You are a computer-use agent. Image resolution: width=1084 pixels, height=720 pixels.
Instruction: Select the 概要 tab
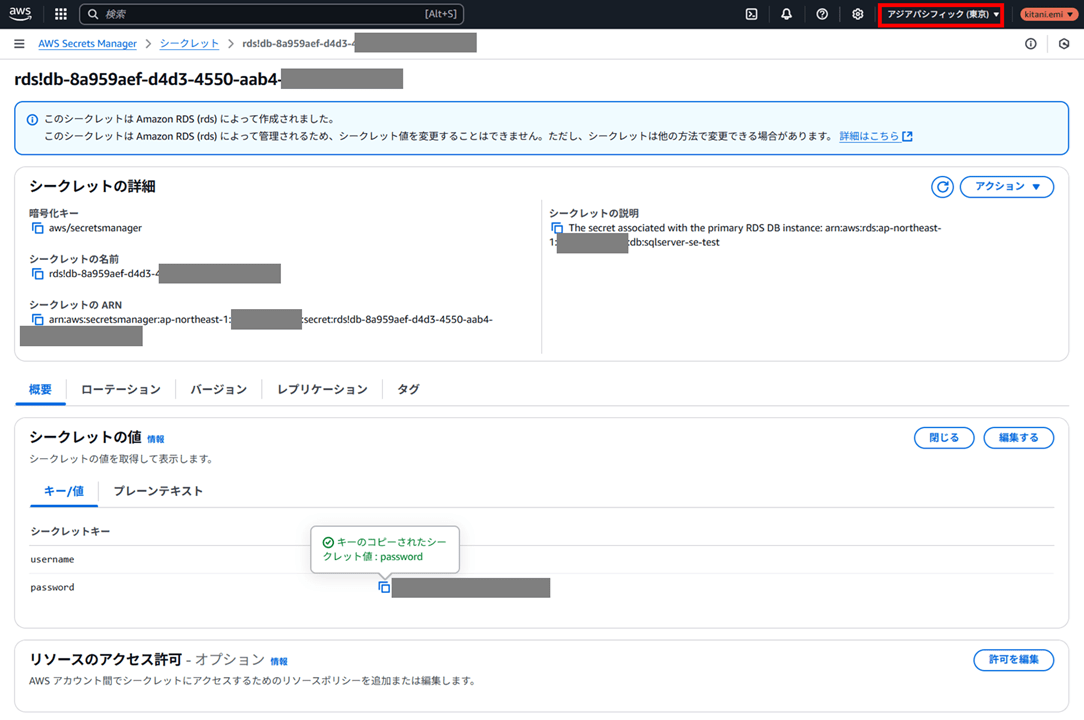tap(40, 389)
